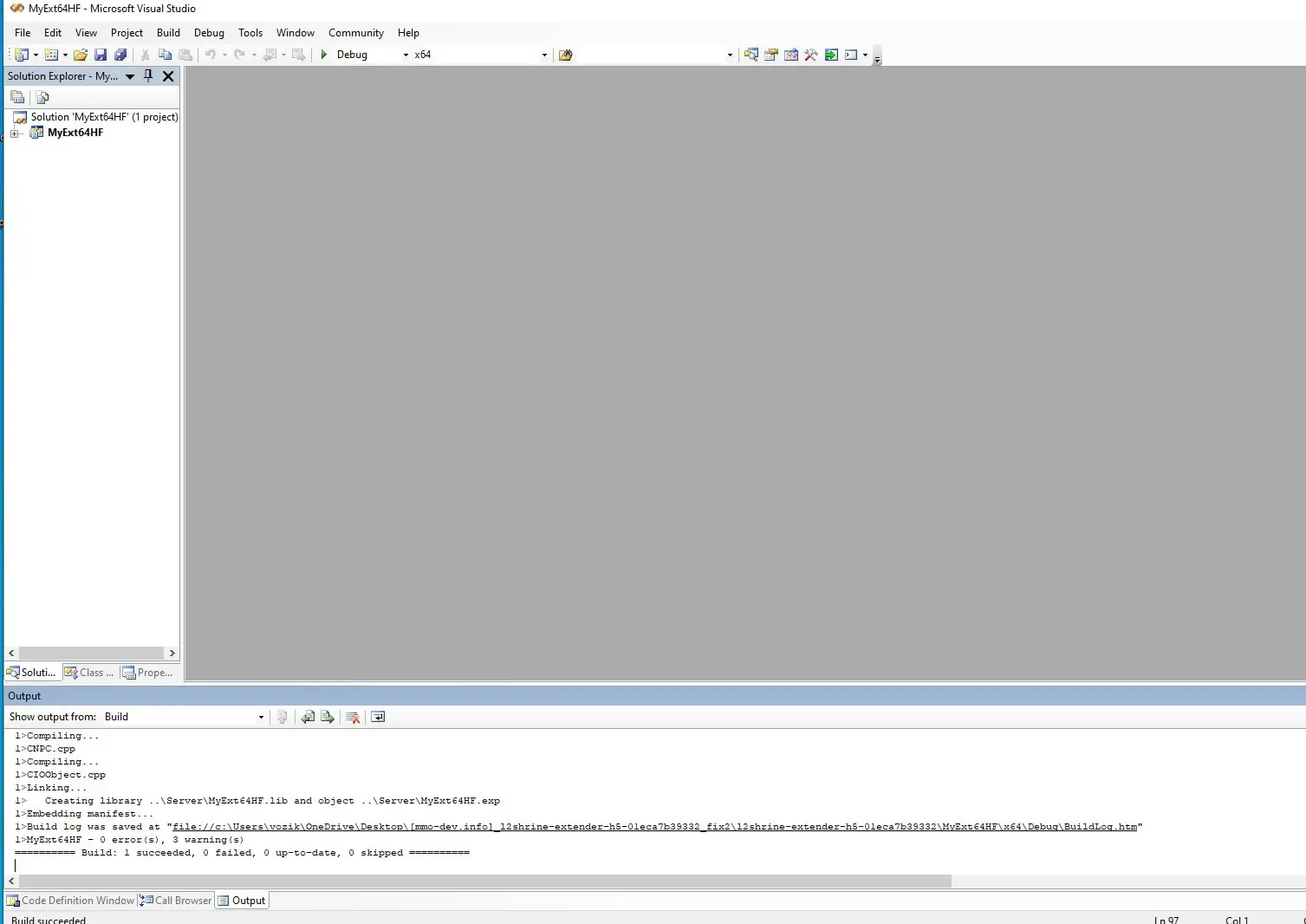Click the Find in Files icon

pyautogui.click(x=566, y=55)
